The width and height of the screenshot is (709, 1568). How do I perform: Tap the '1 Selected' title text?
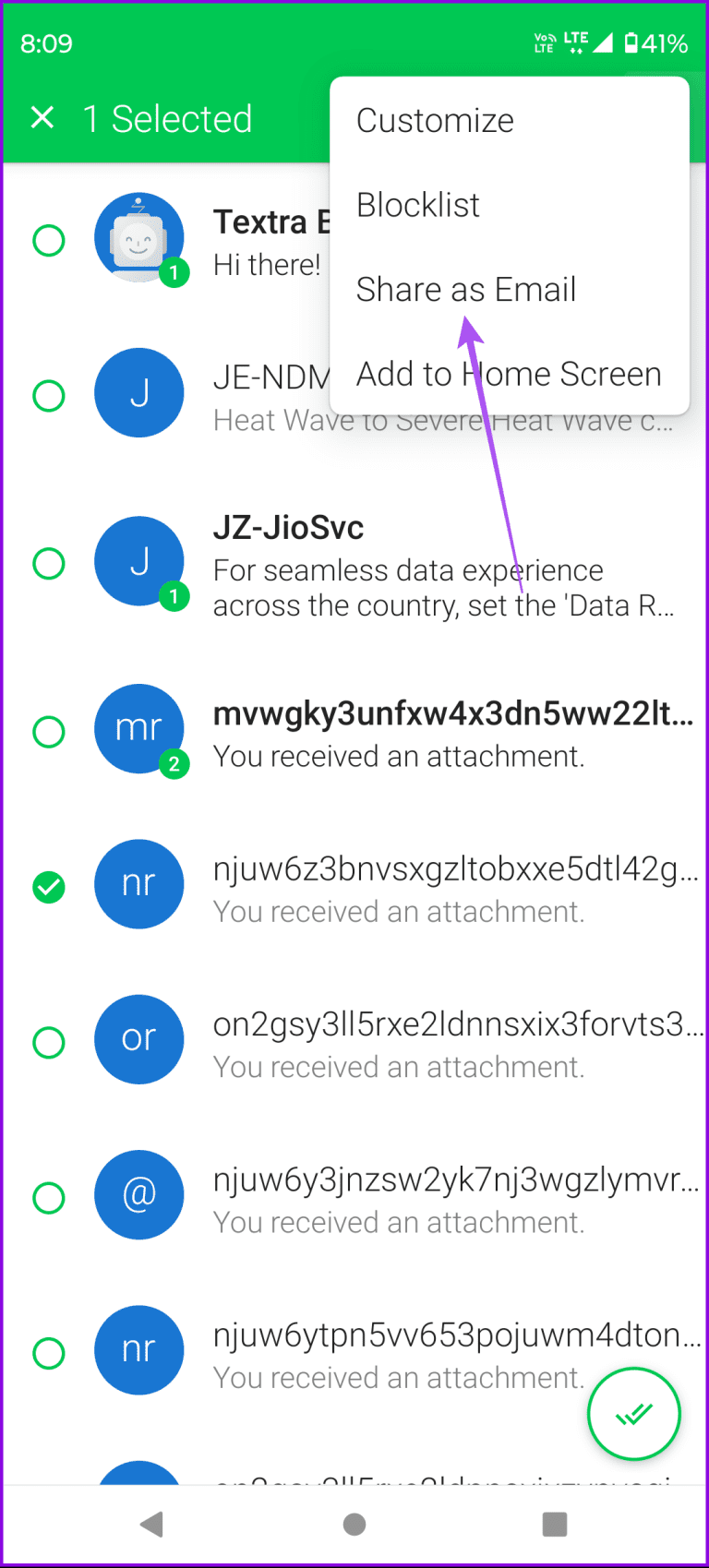point(168,118)
